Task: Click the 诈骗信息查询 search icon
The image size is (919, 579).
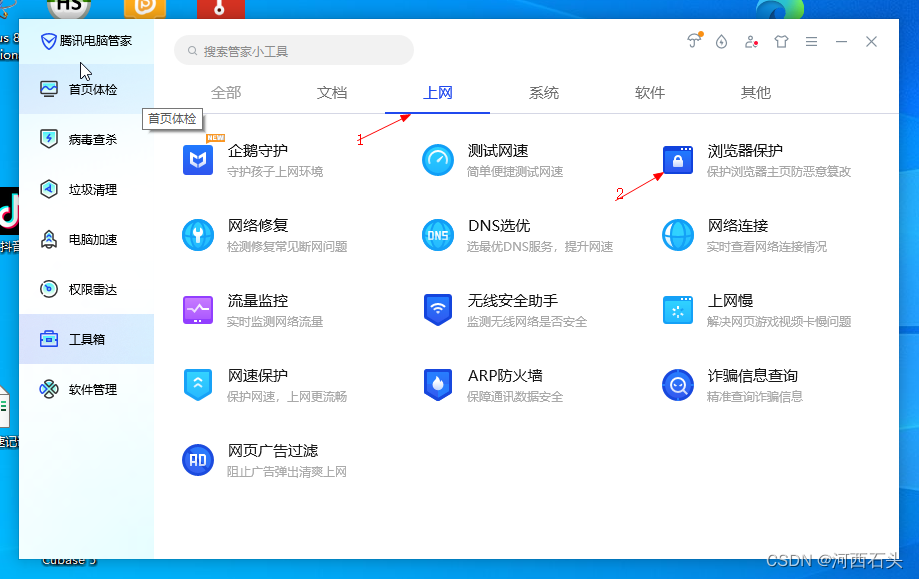Action: 678,385
